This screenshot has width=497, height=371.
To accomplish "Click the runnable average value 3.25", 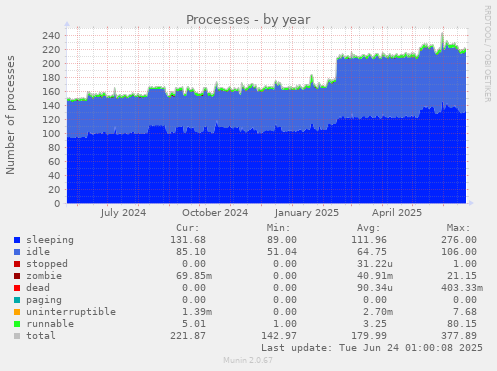I will (375, 324).
